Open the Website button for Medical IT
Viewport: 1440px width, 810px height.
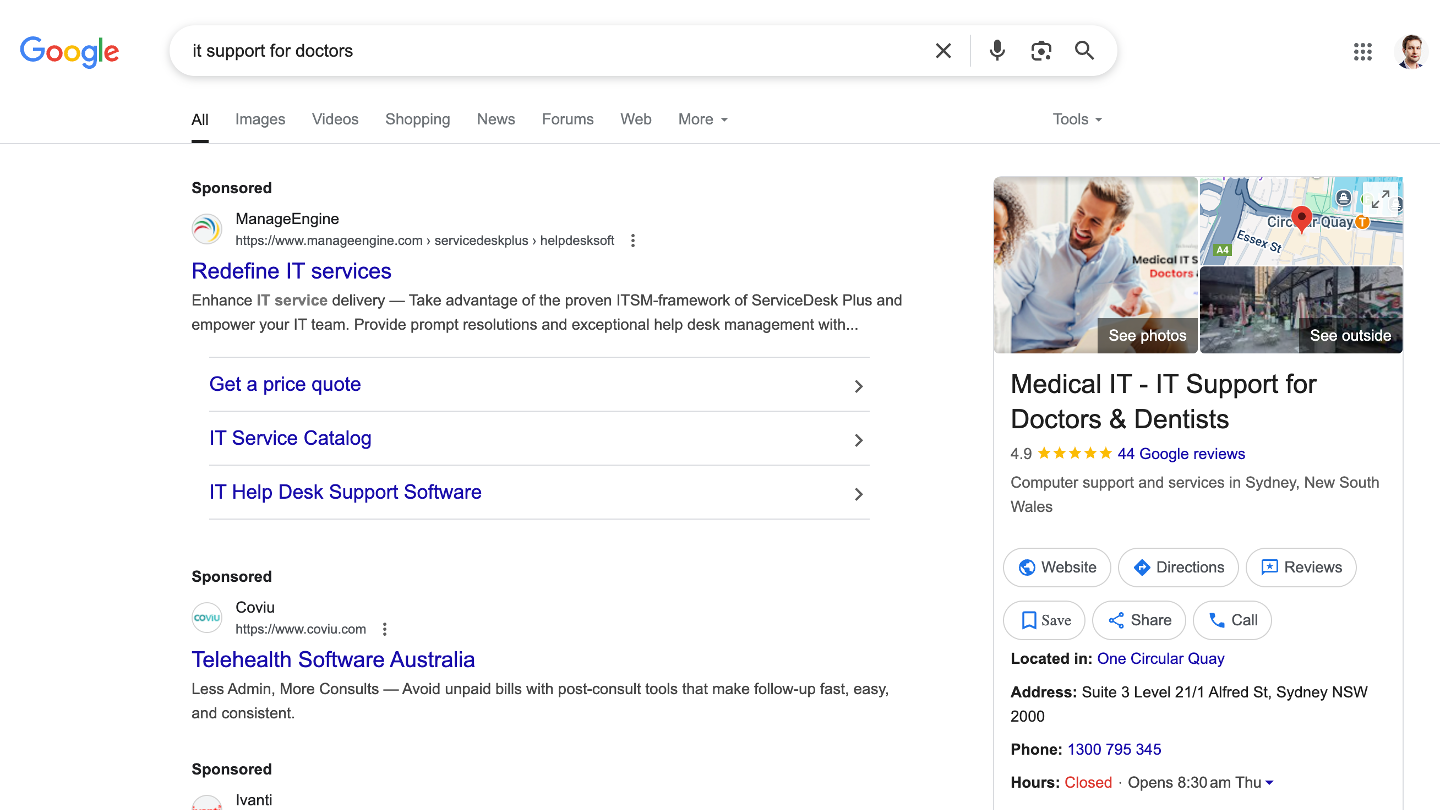pos(1057,567)
